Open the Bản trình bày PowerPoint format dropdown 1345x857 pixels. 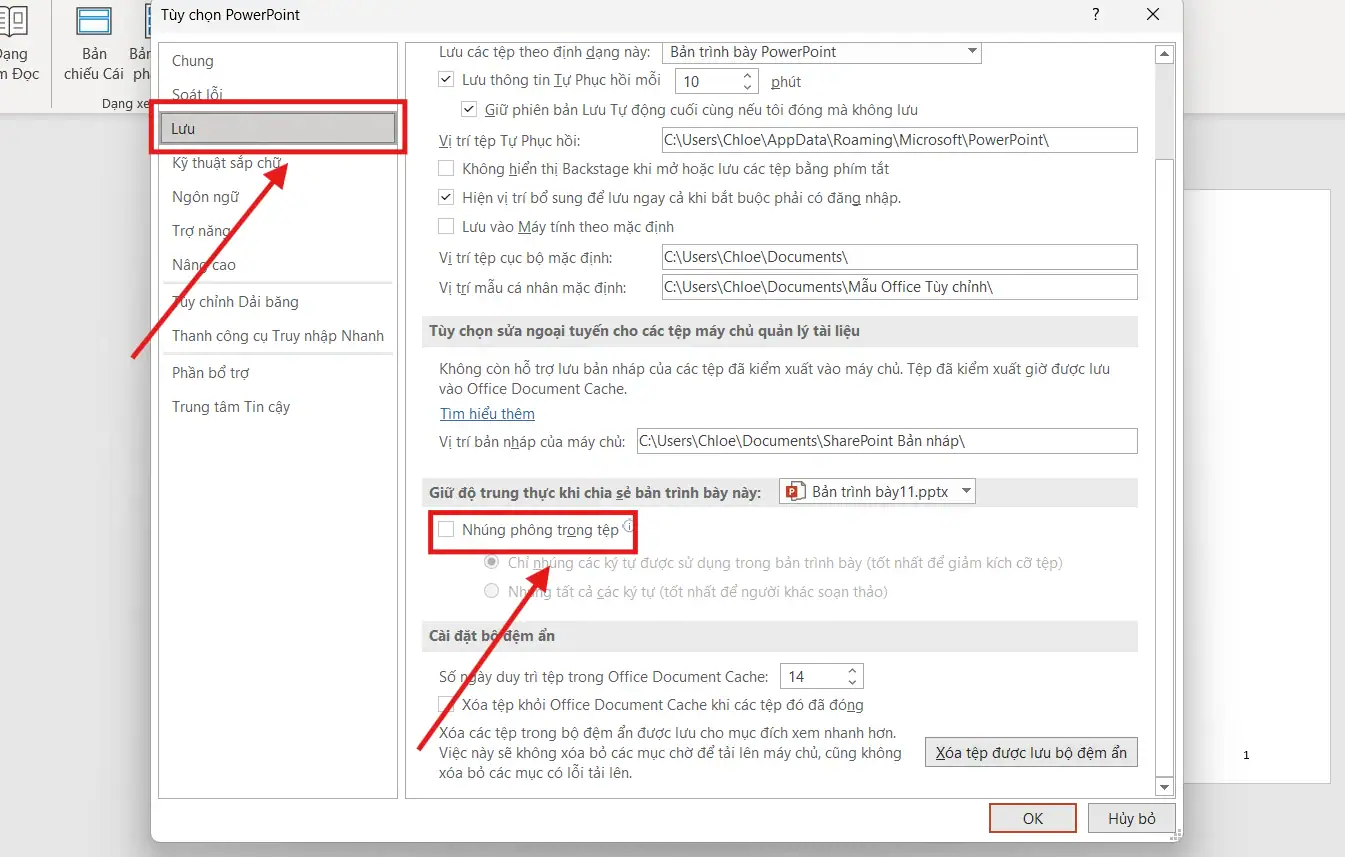point(972,52)
